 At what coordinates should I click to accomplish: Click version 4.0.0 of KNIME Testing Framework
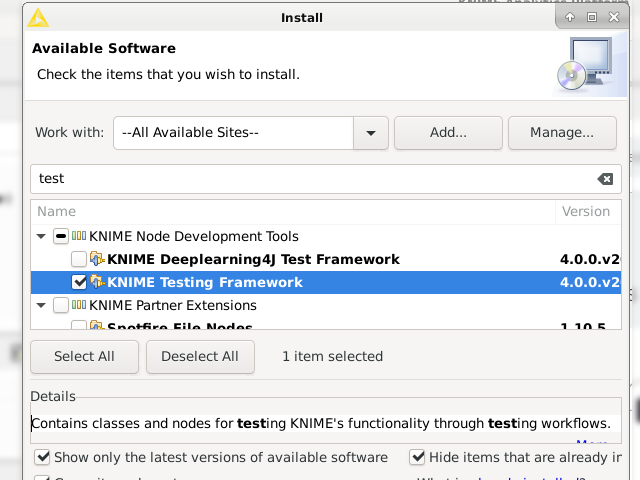[x=590, y=282]
